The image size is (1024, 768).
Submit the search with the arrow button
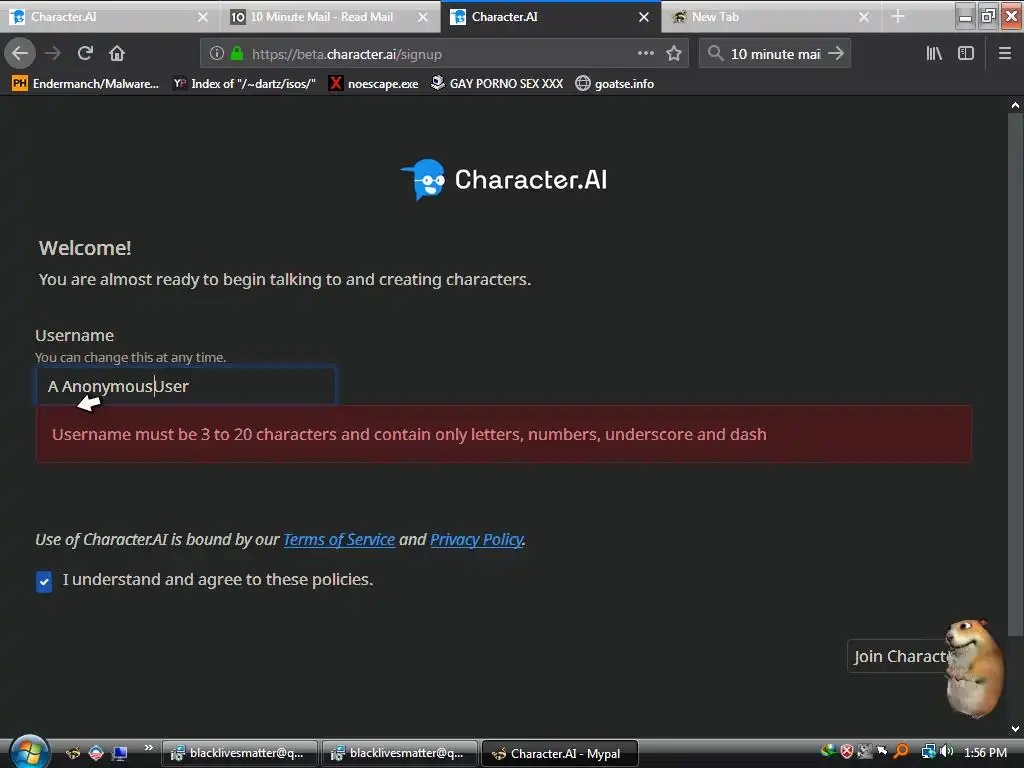(836, 54)
